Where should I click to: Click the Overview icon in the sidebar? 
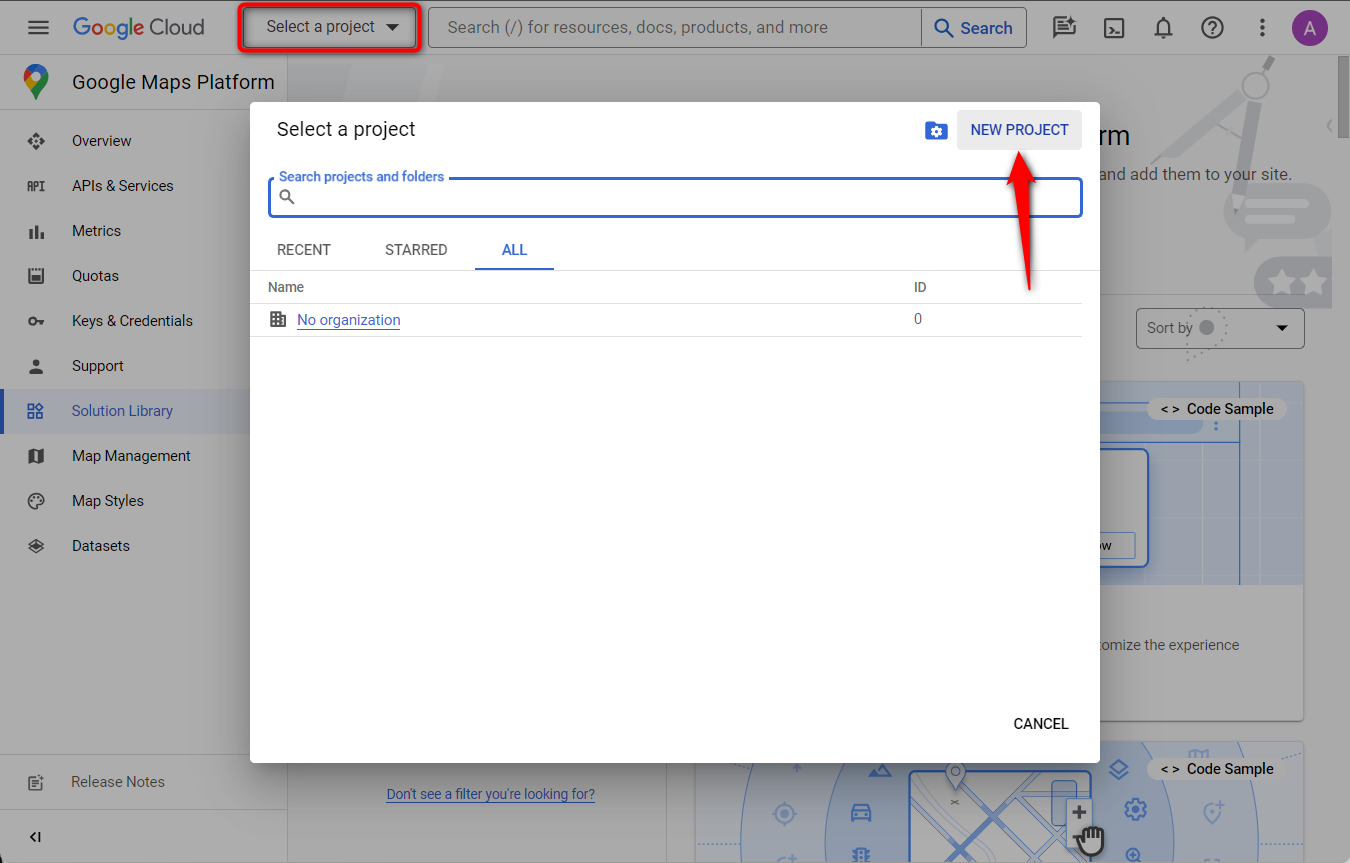click(36, 141)
